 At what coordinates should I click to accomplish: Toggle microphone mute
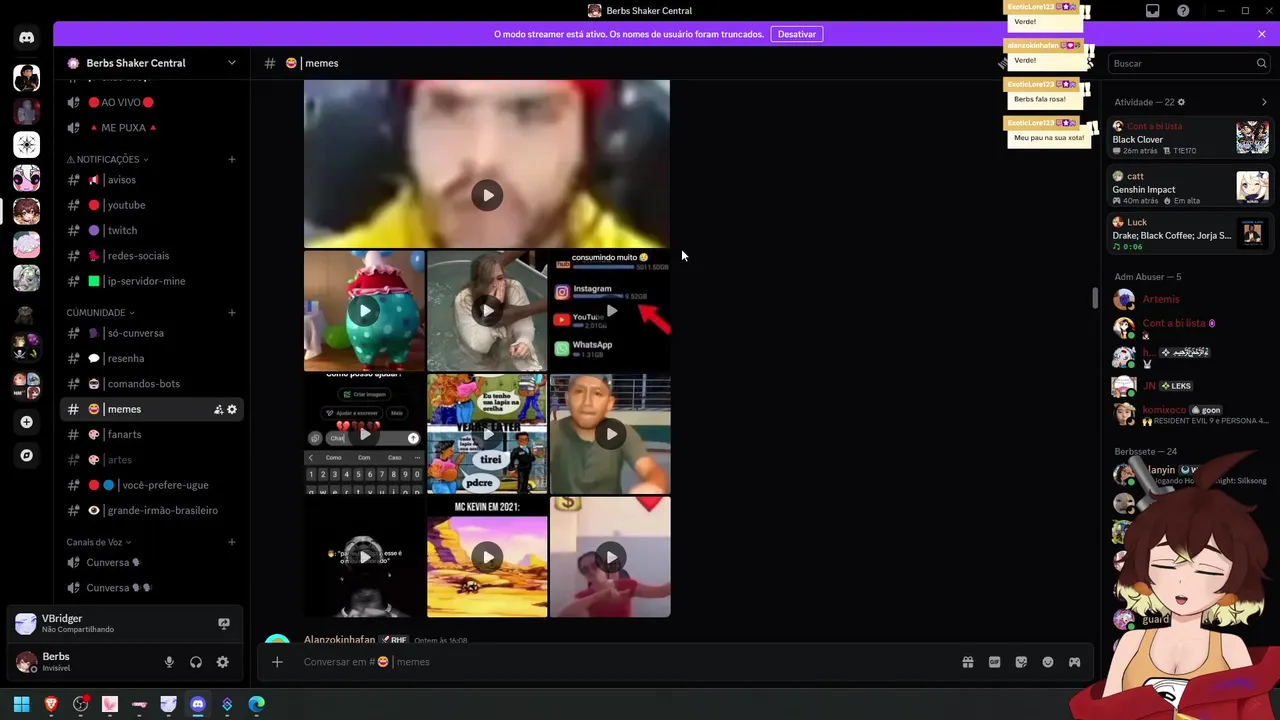(x=169, y=662)
